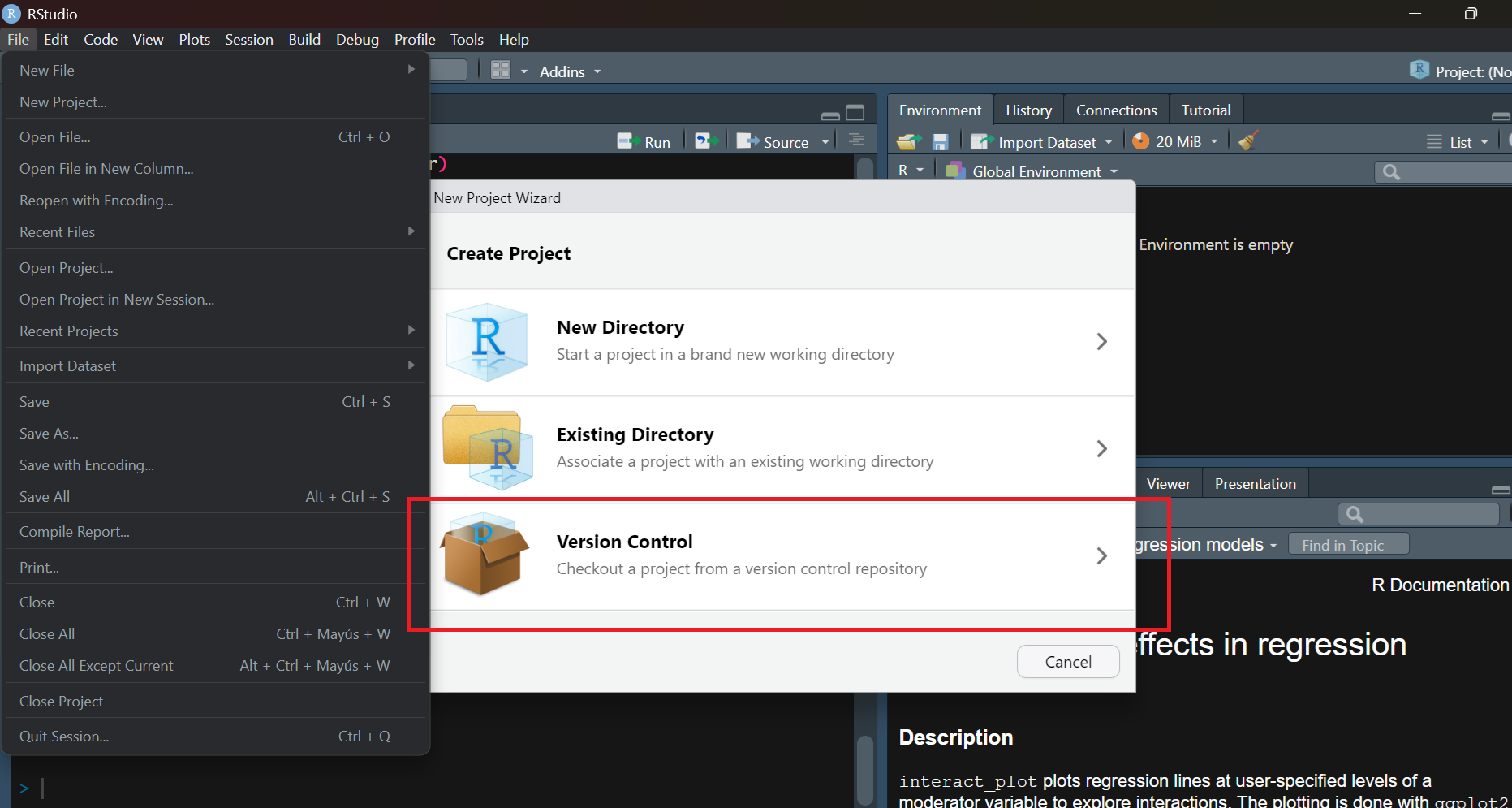Click the Find in Topic field
The width and height of the screenshot is (1512, 808).
1348,545
